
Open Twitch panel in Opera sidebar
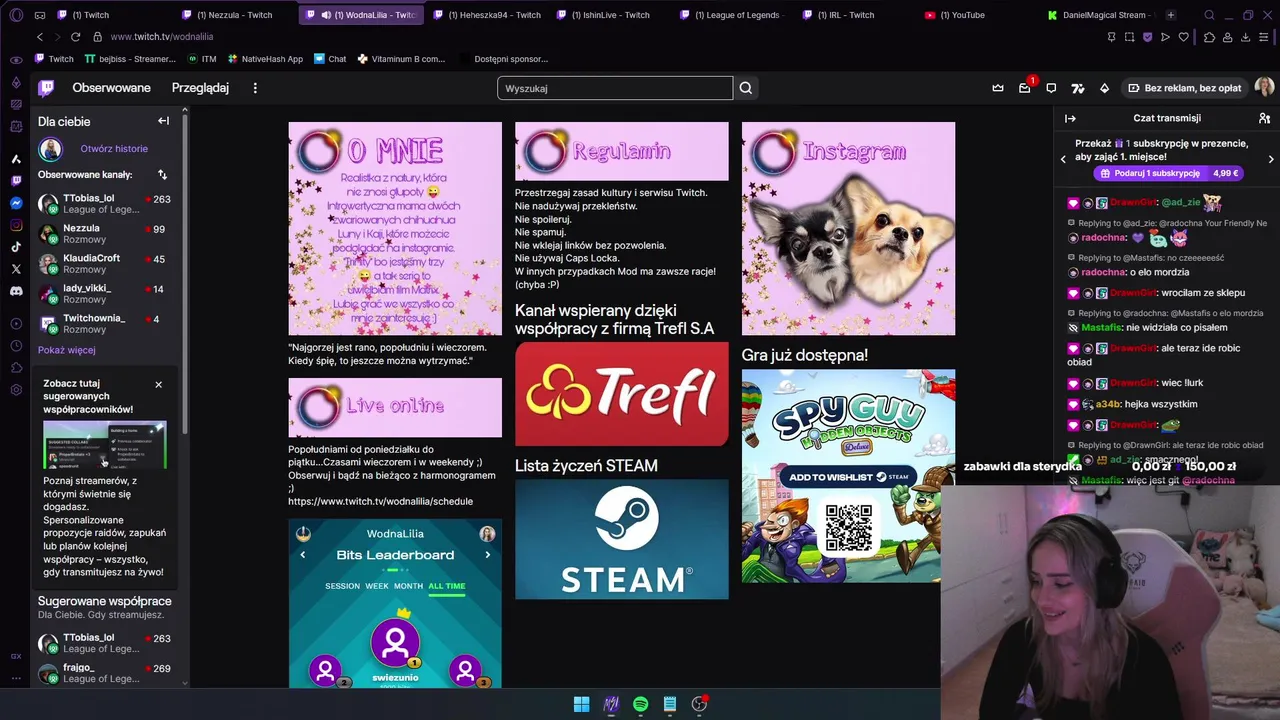tap(16, 181)
